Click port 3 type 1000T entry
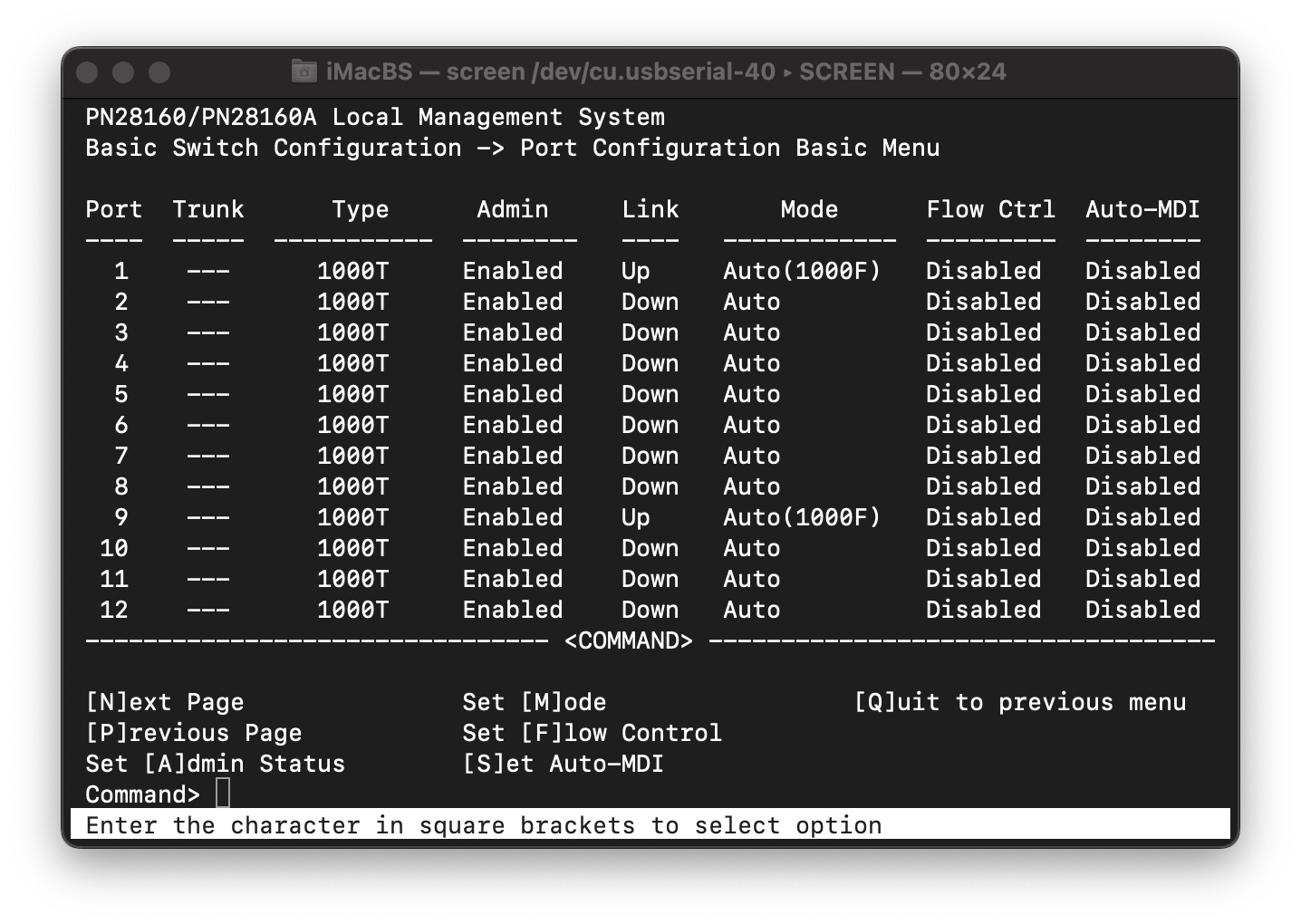The width and height of the screenshot is (1301, 924). point(353,332)
